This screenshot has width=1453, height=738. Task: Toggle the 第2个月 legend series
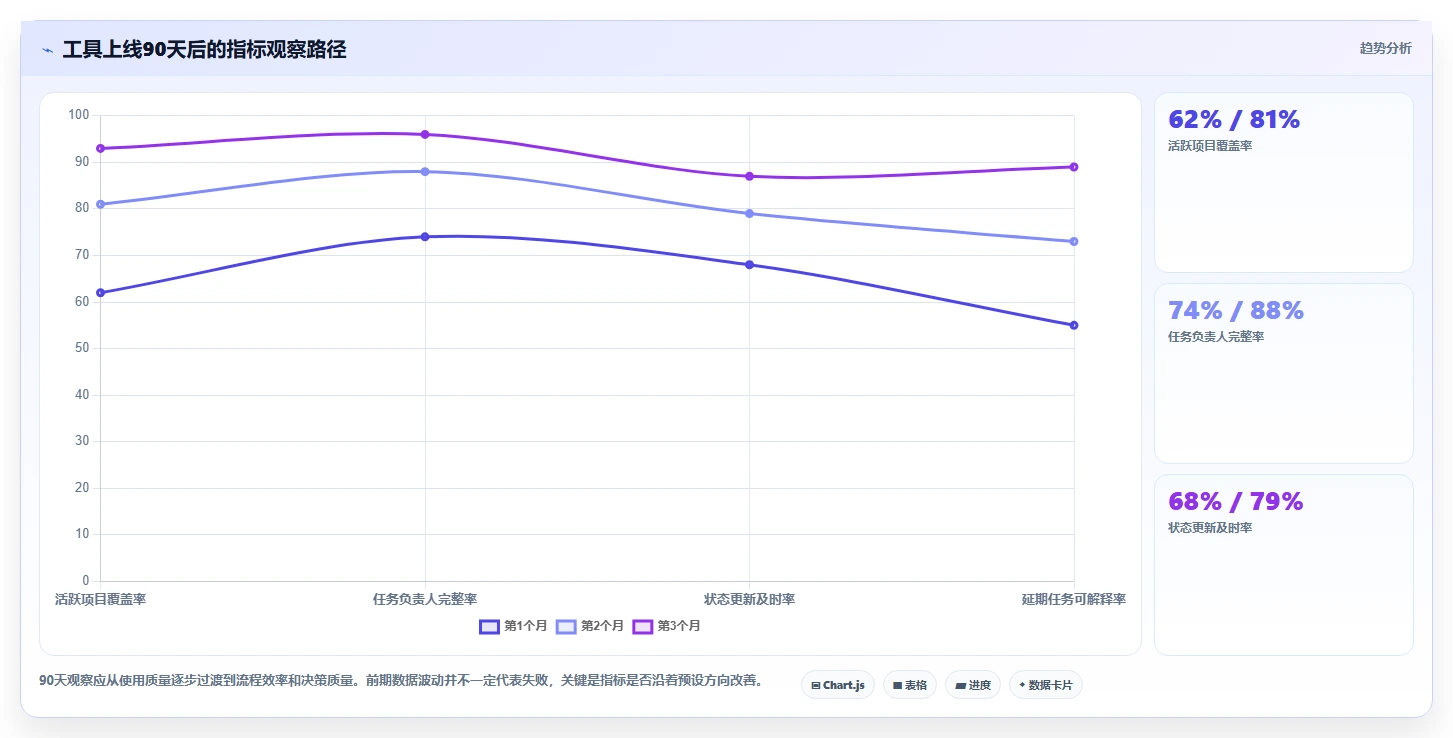(590, 626)
